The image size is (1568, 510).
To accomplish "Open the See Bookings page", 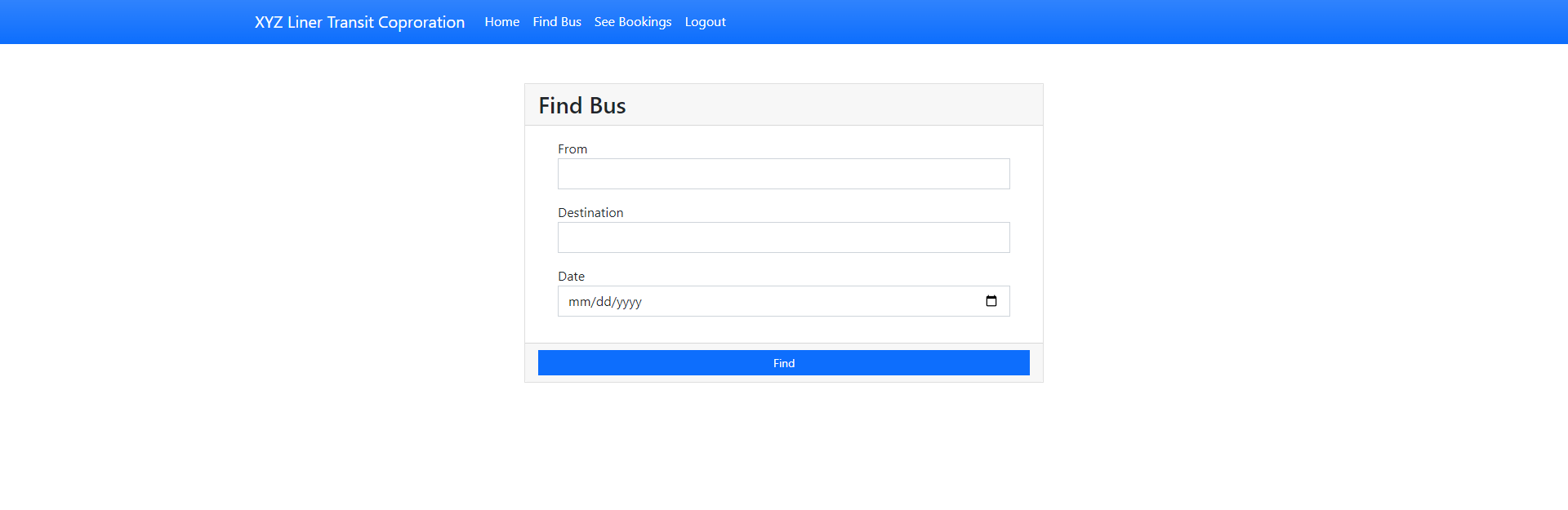I will (x=633, y=22).
